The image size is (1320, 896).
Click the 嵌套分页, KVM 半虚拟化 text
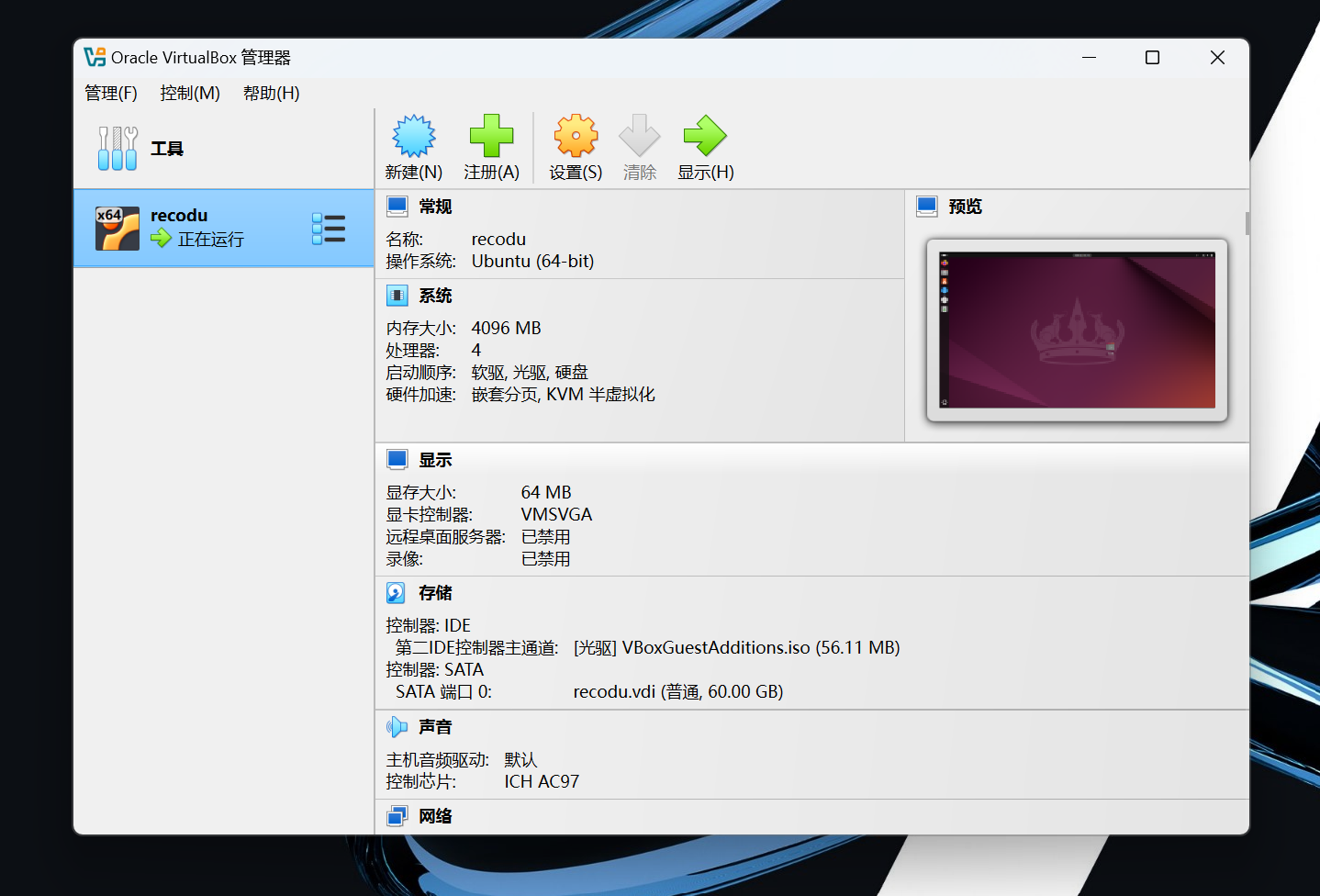coord(563,394)
